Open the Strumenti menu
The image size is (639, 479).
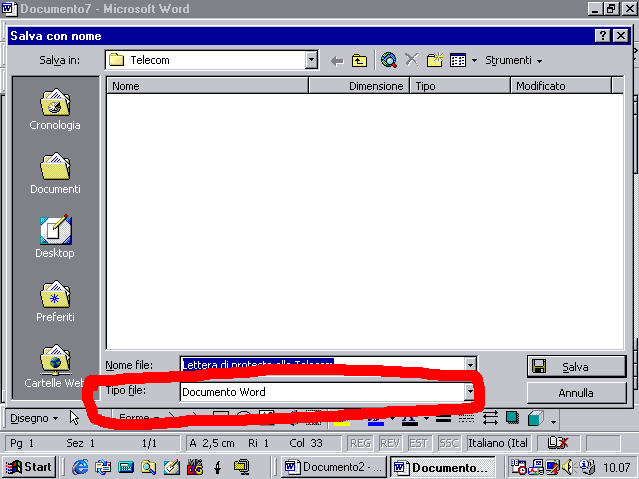(x=513, y=60)
